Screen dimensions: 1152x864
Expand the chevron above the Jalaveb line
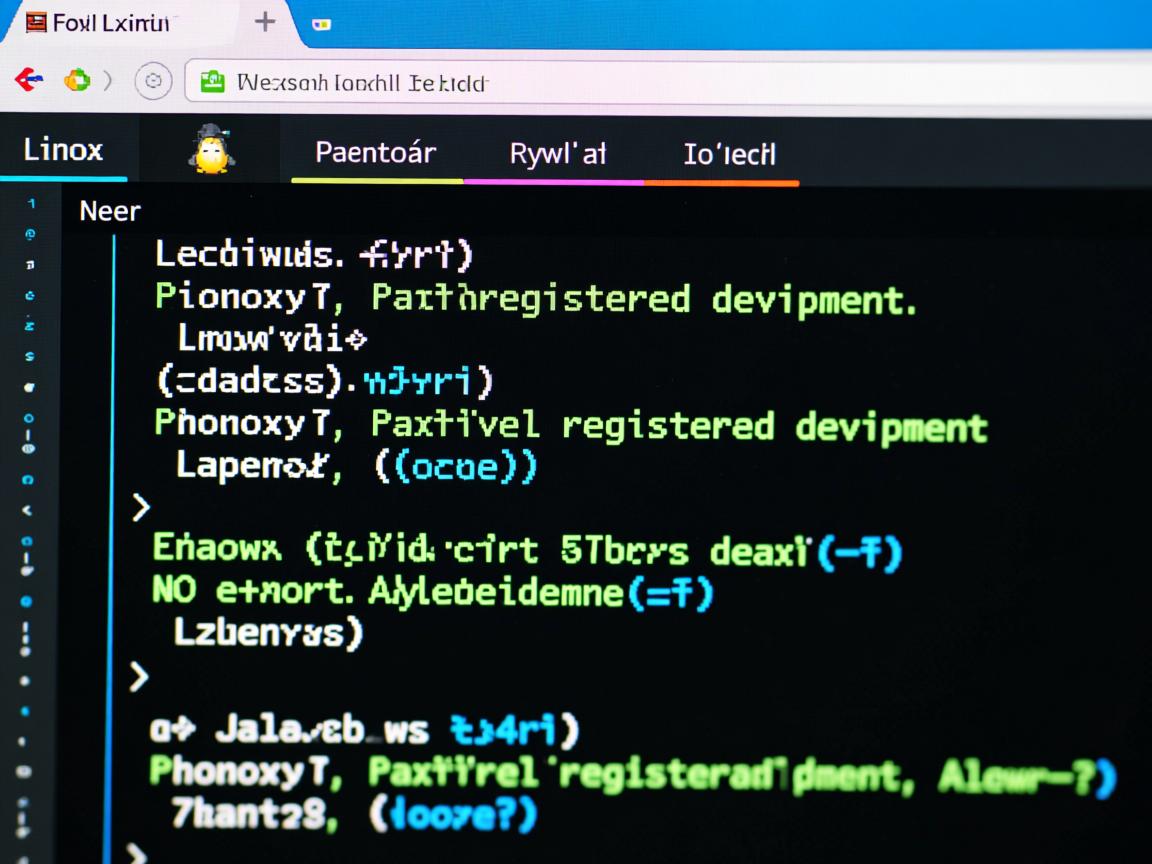coord(139,678)
